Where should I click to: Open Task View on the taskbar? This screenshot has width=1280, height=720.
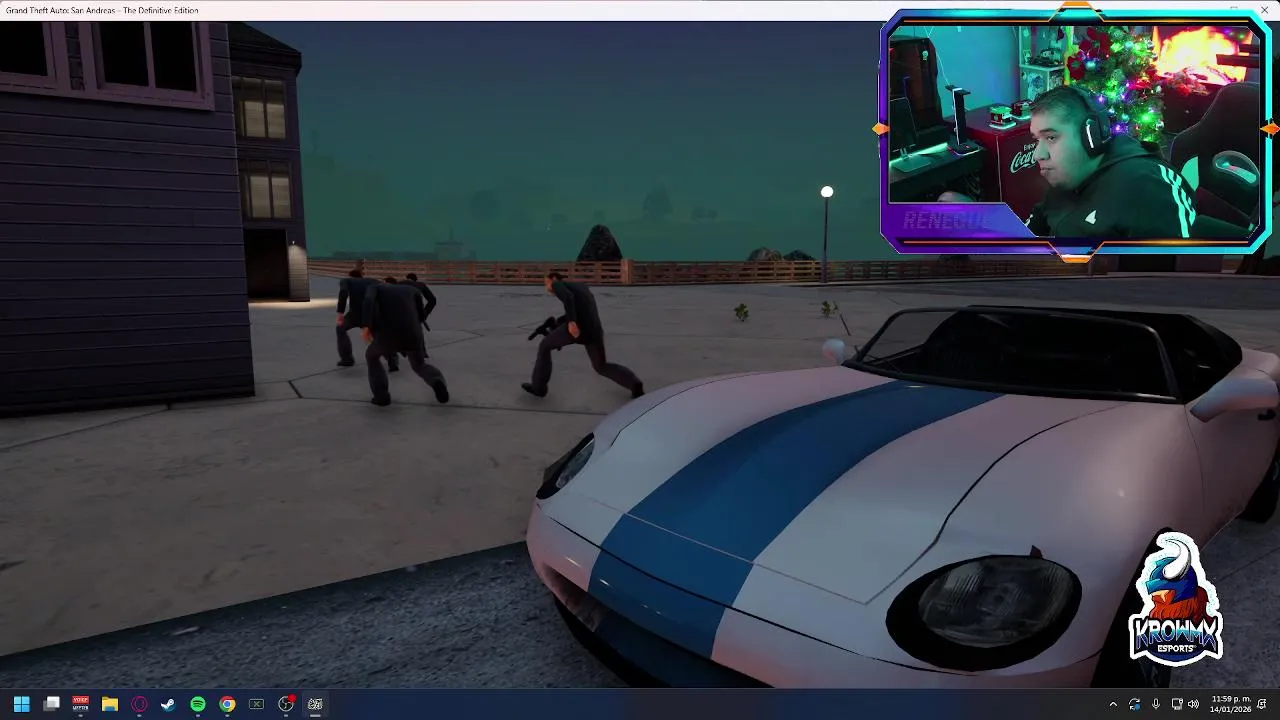(x=52, y=704)
